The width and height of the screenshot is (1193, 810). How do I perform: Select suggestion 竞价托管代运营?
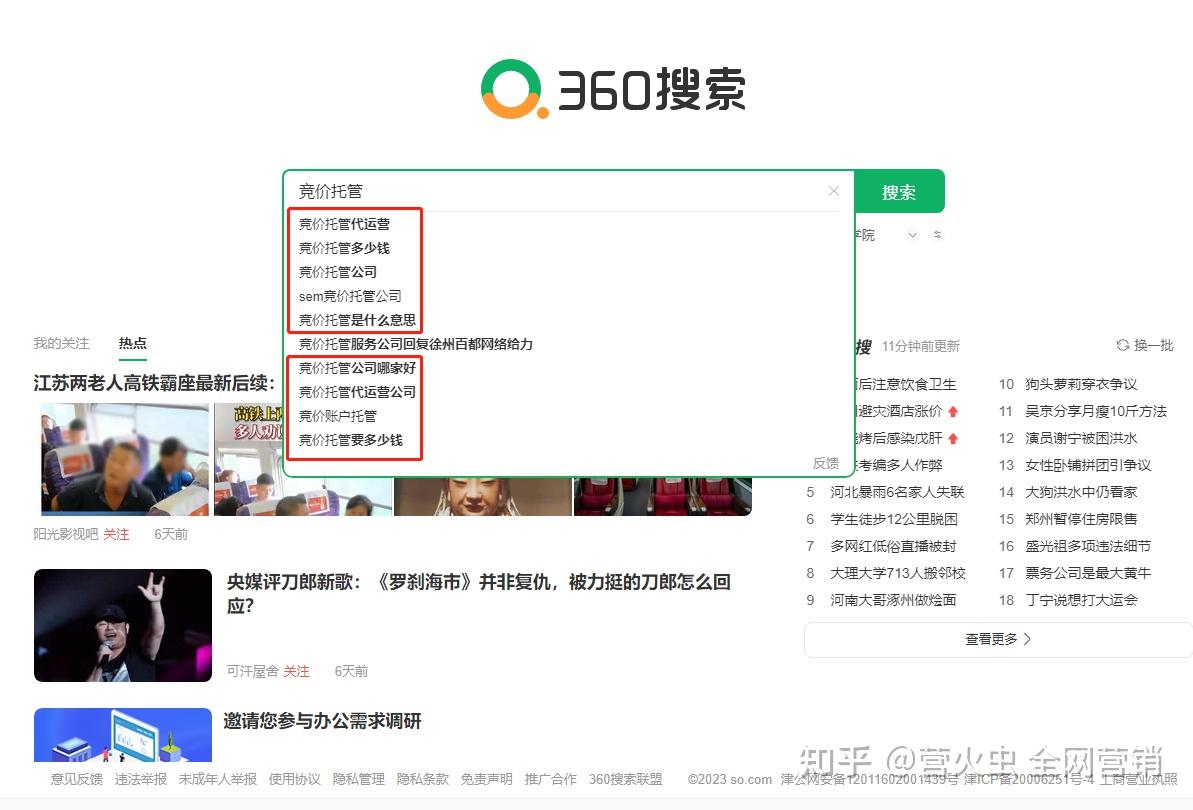point(344,224)
